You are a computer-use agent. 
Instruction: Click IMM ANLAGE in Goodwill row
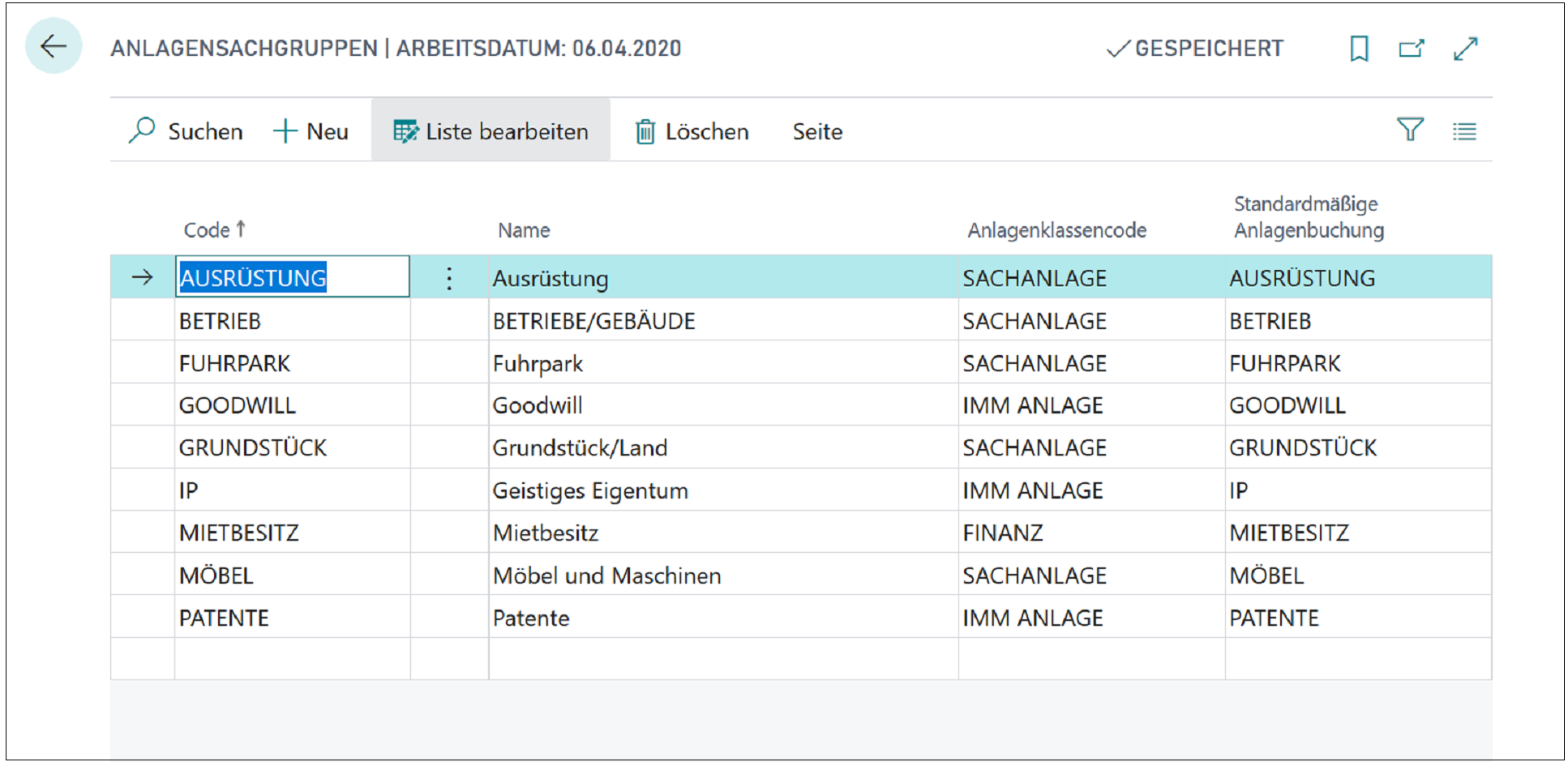point(1091,405)
